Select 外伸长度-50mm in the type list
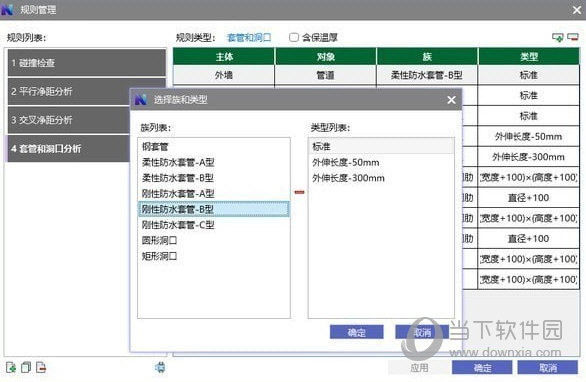 pyautogui.click(x=381, y=162)
